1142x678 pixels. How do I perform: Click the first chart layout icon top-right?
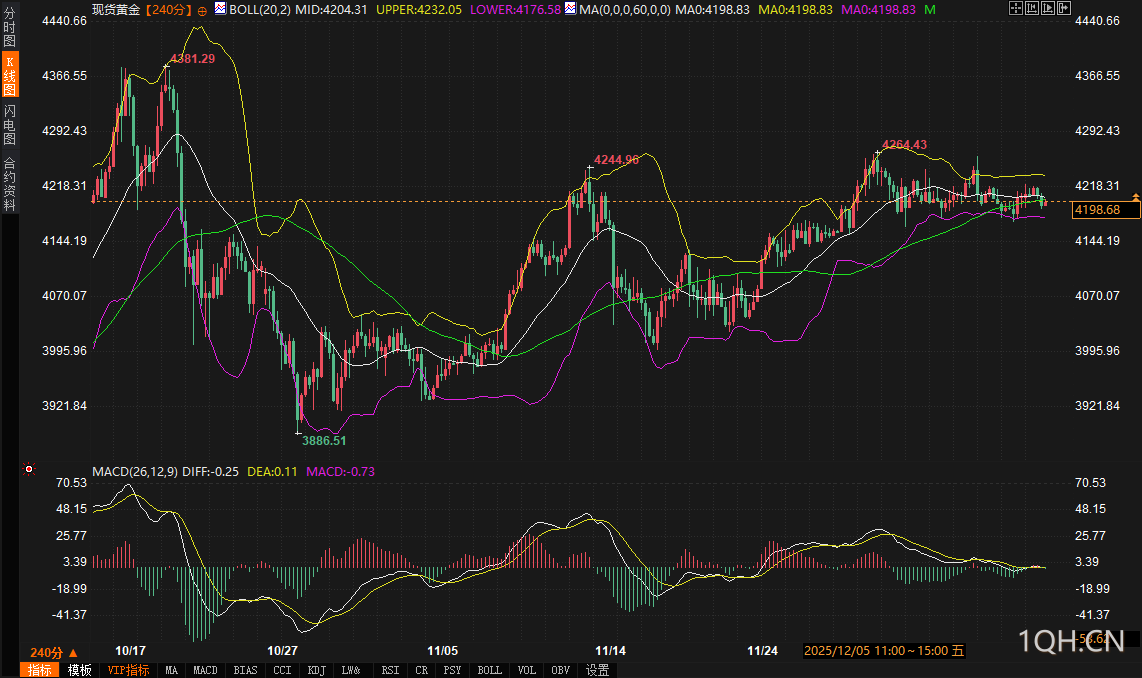pos(1015,9)
